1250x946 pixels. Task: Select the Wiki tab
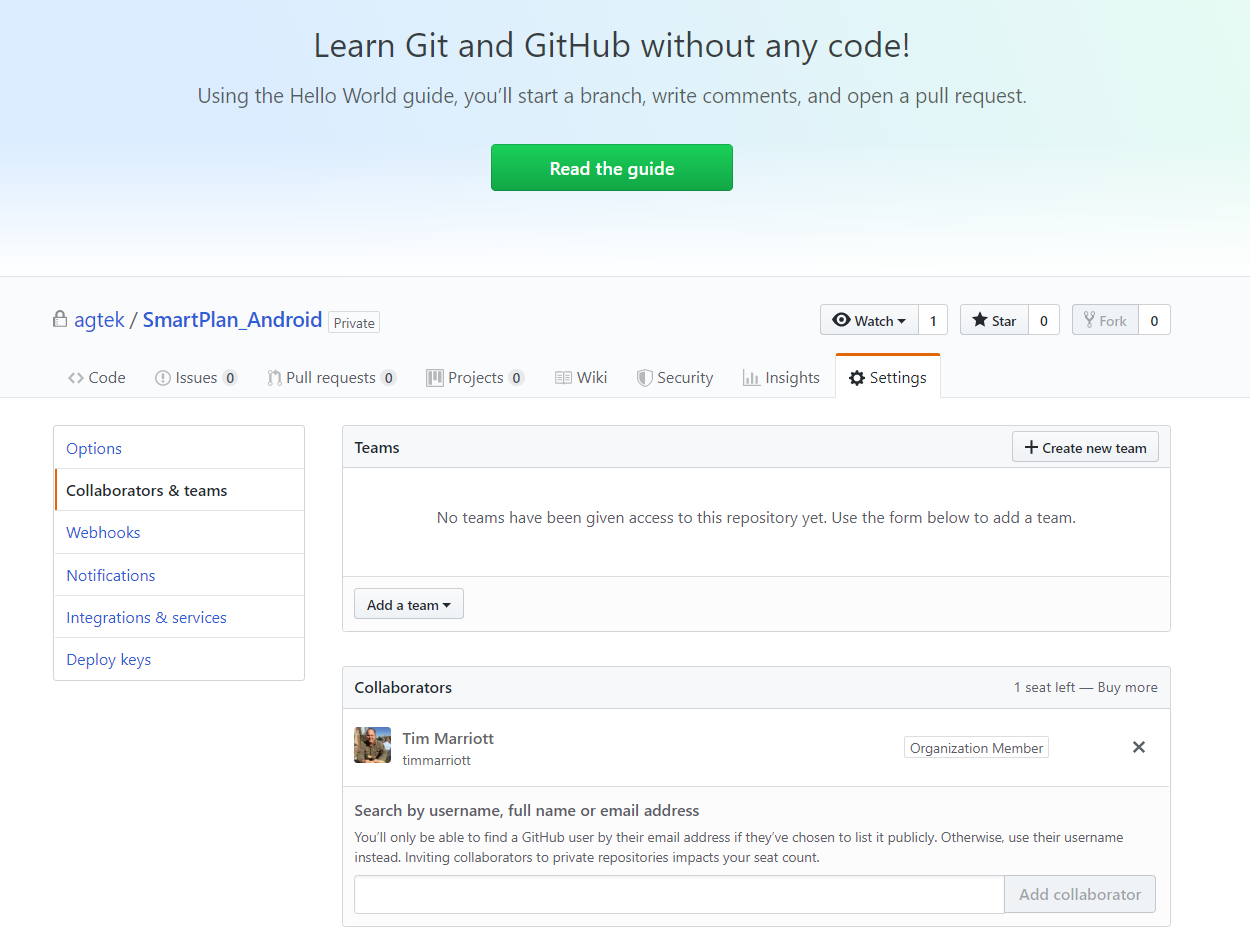click(x=581, y=377)
